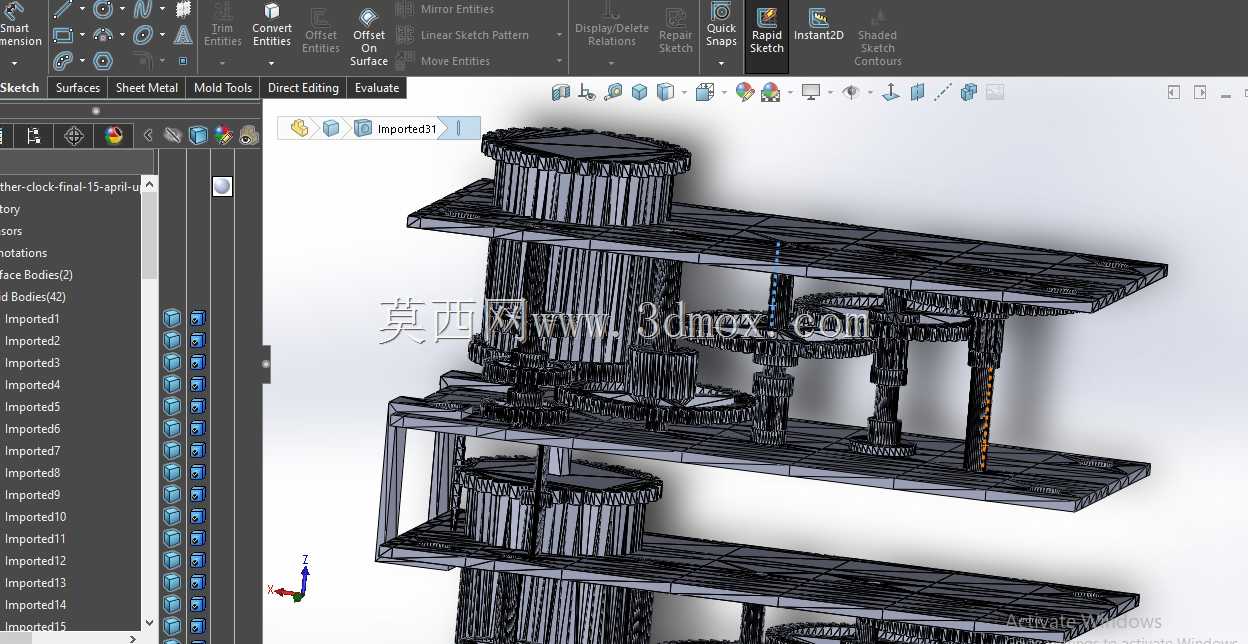Click the Offset Entities button
This screenshot has width=1248, height=644.
321,31
